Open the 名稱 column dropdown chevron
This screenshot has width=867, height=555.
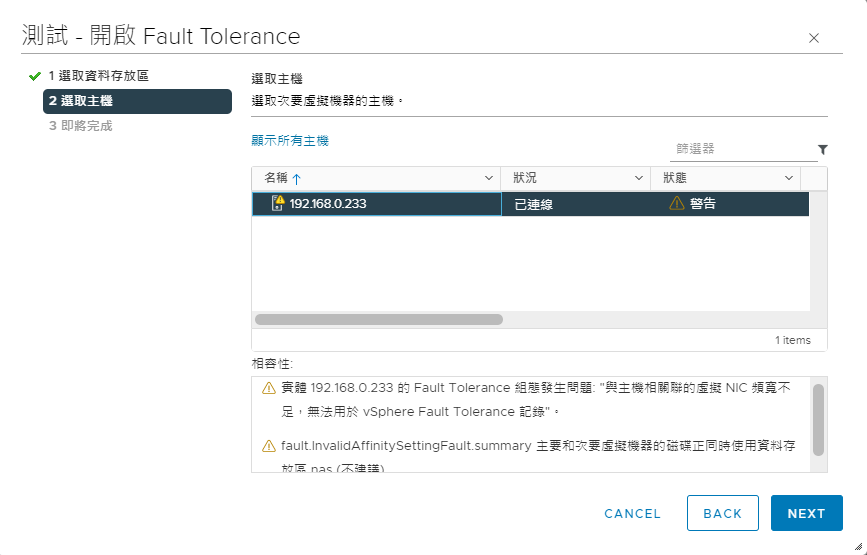[489, 178]
